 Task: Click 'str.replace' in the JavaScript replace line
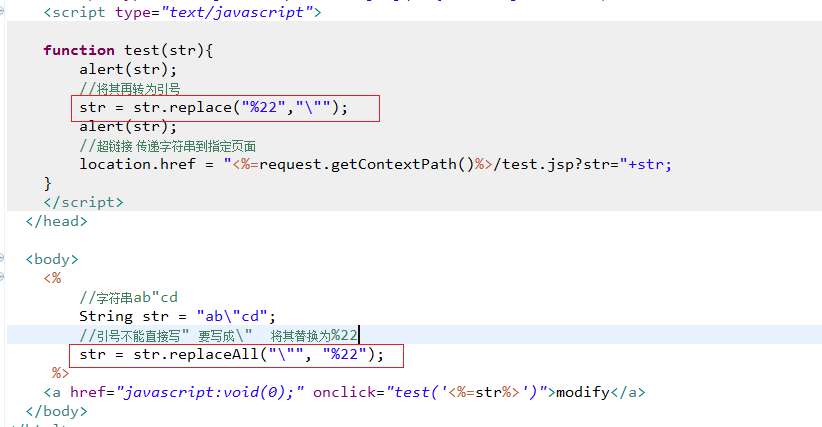182,107
